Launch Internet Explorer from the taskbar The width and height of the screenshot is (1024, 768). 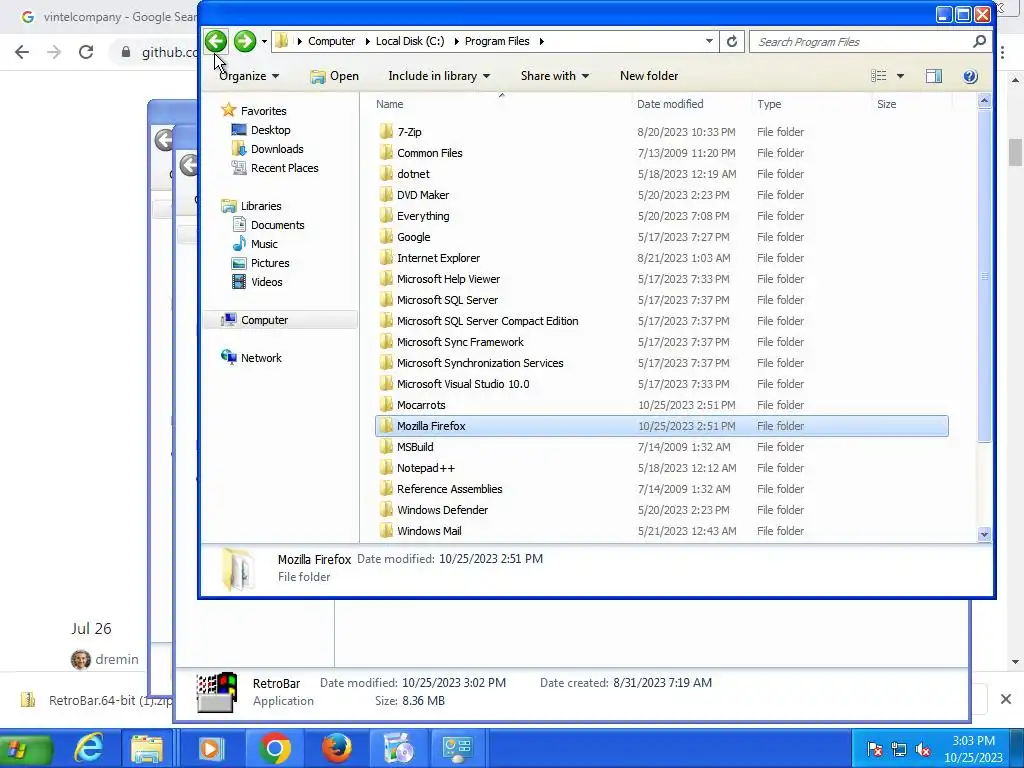click(89, 748)
